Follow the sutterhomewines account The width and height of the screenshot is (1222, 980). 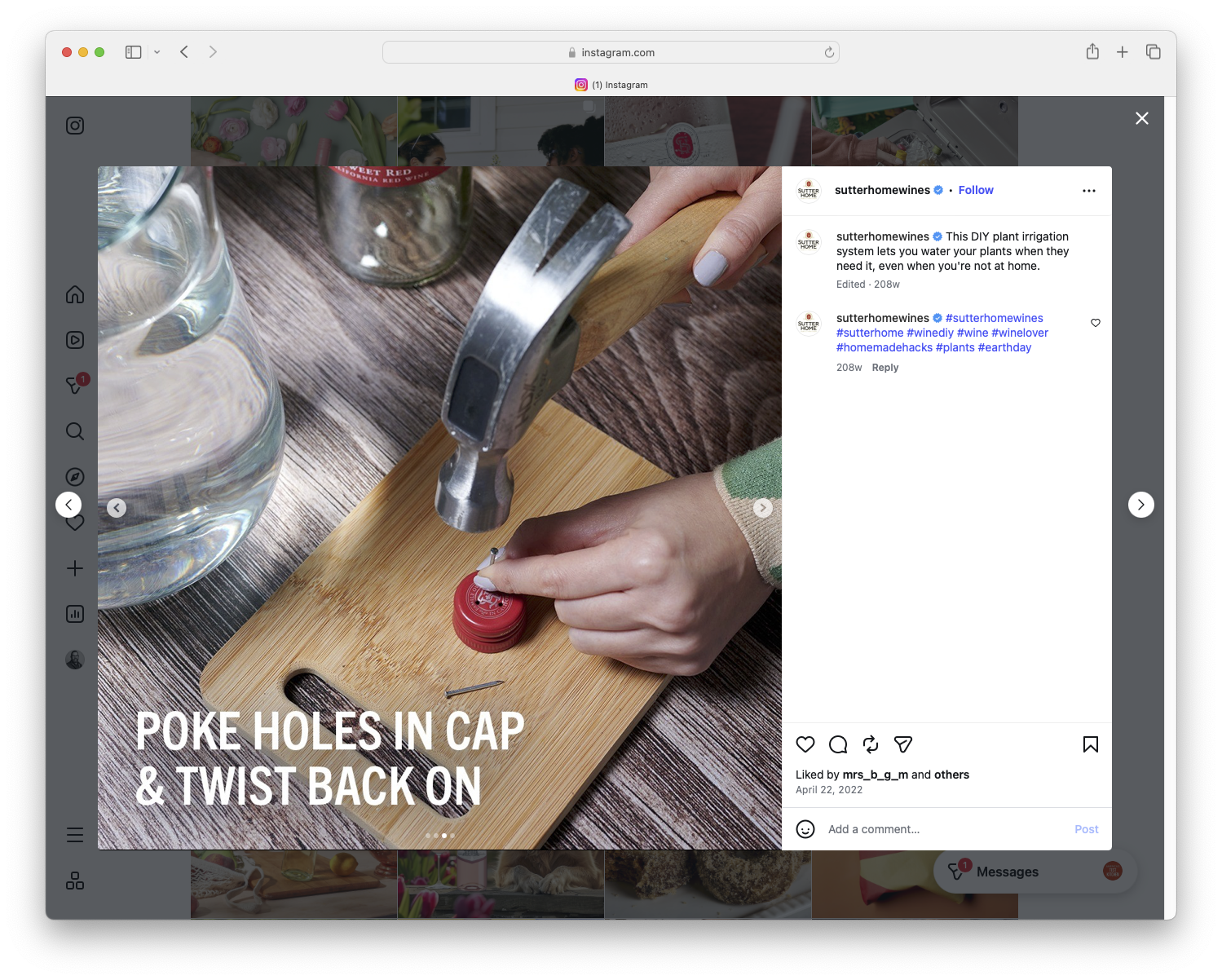(x=976, y=190)
